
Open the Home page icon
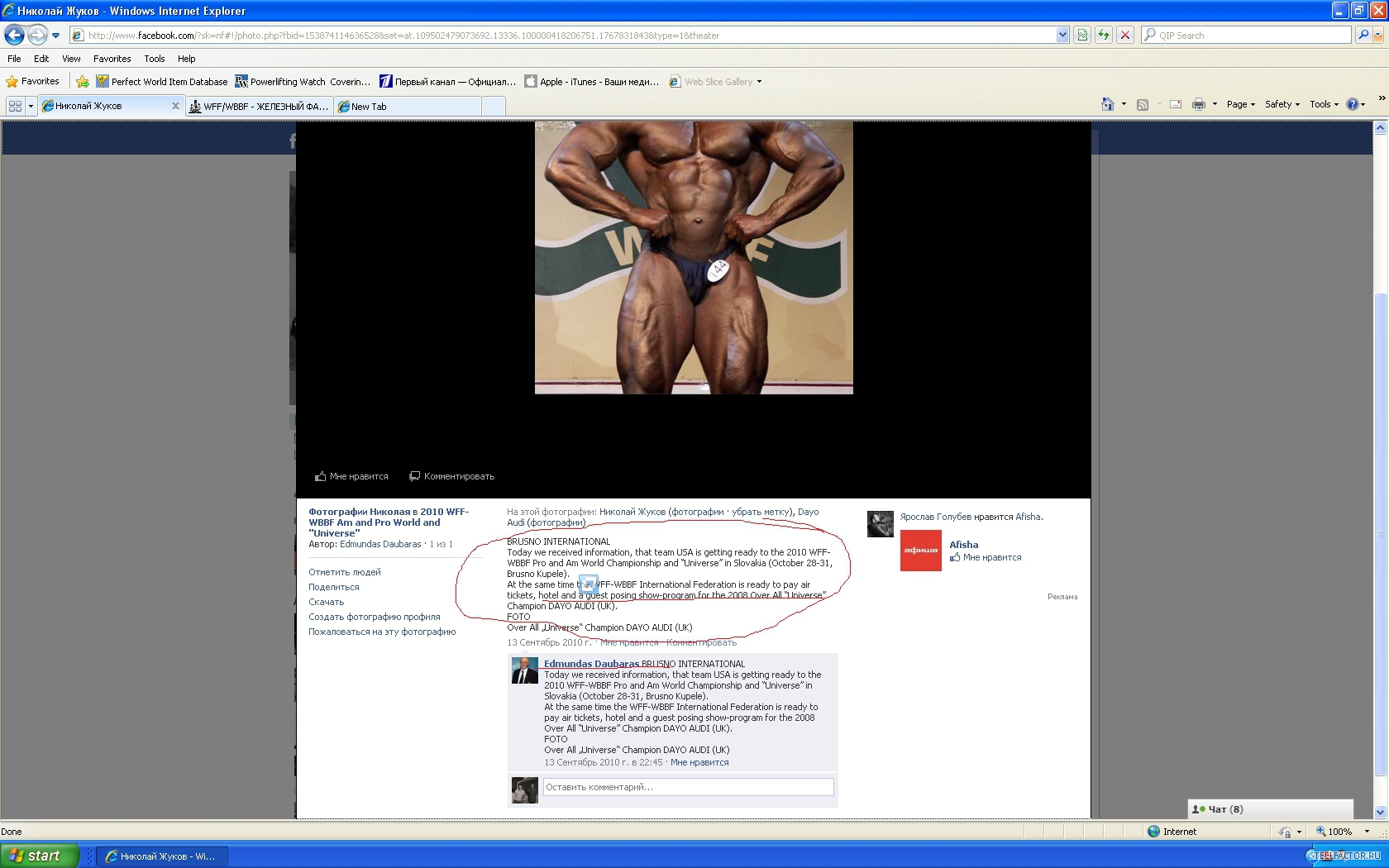pos(1108,104)
